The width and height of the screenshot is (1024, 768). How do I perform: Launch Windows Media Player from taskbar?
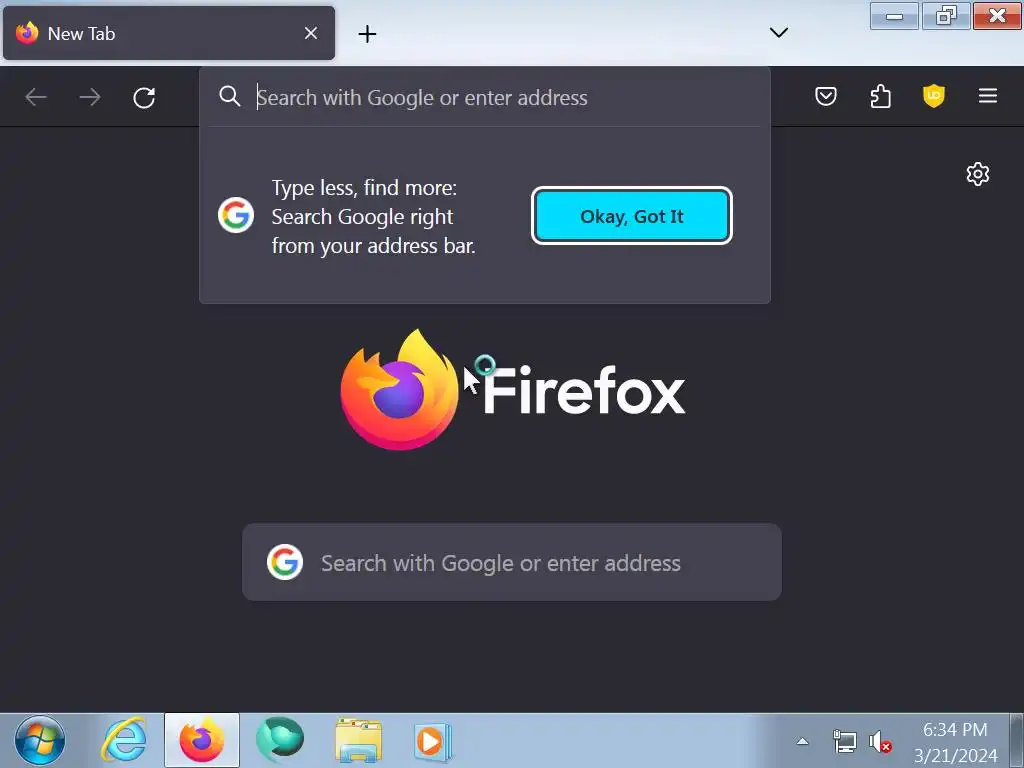432,742
